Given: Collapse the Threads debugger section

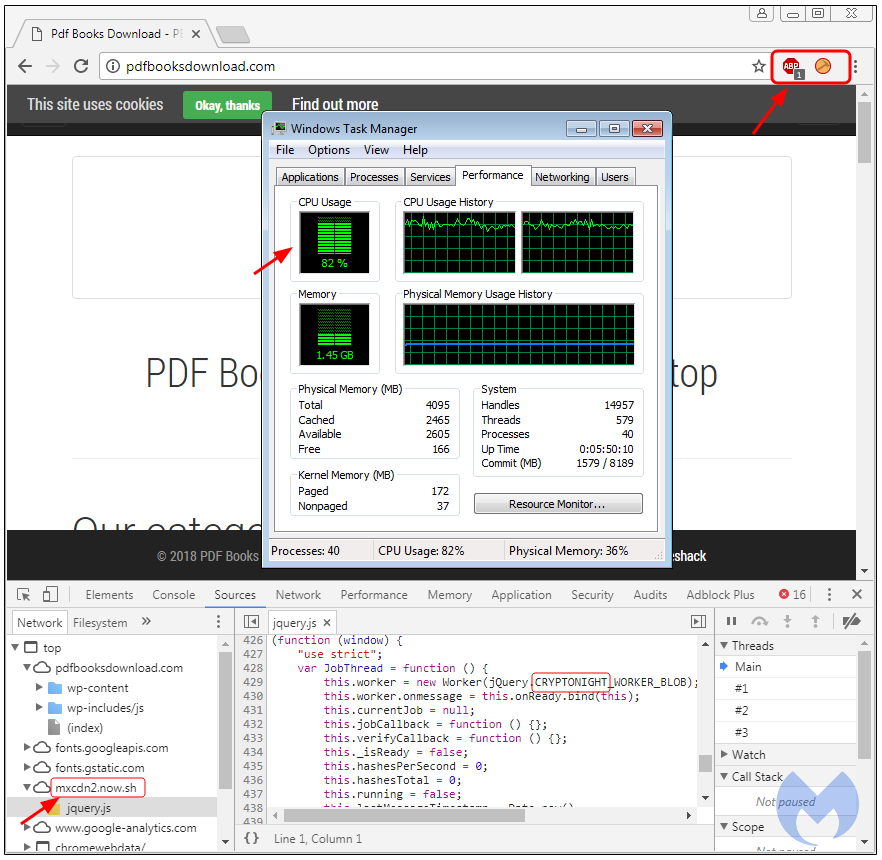Looking at the screenshot, I should click(x=724, y=646).
